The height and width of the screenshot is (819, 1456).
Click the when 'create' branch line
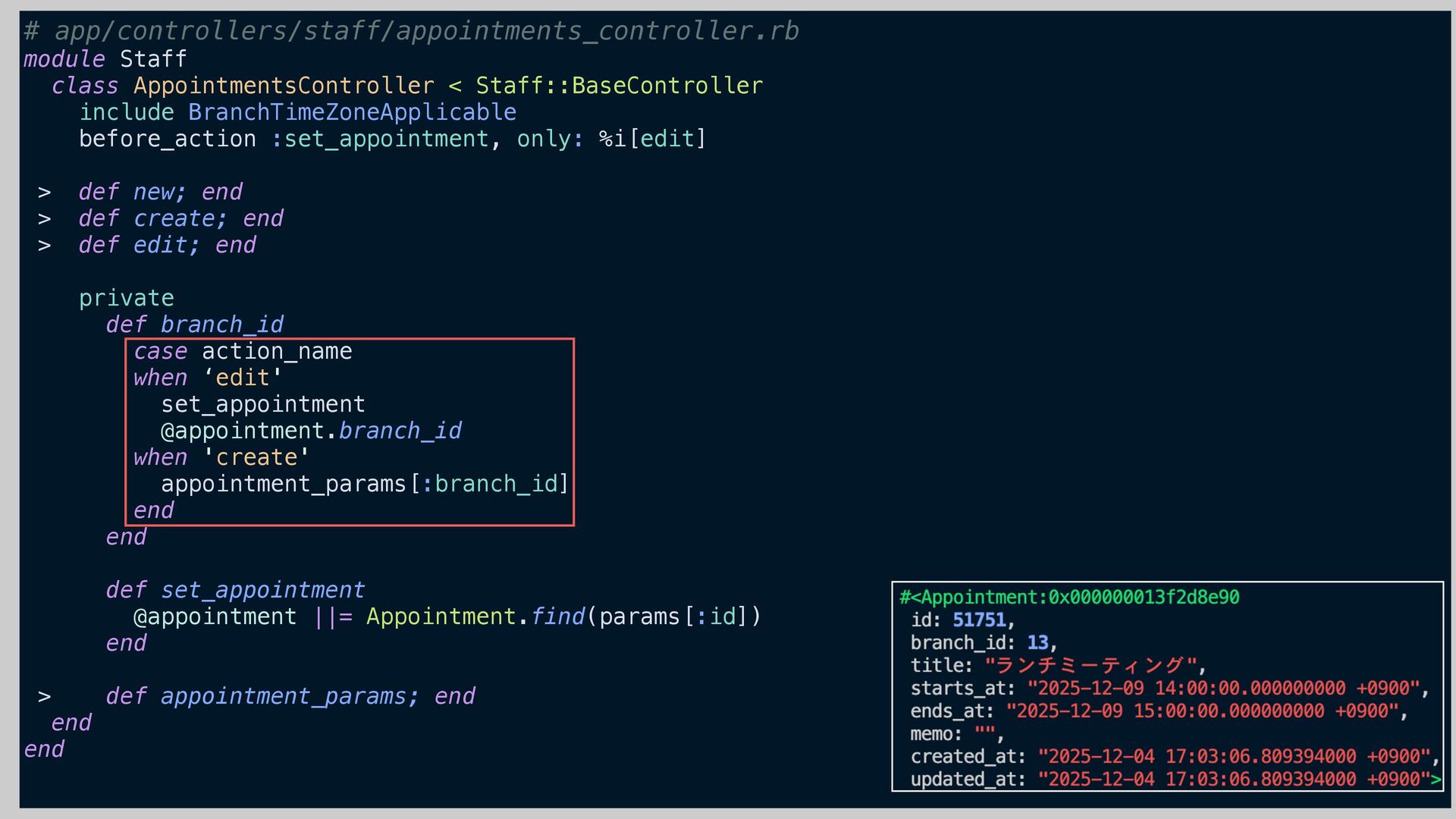click(221, 458)
